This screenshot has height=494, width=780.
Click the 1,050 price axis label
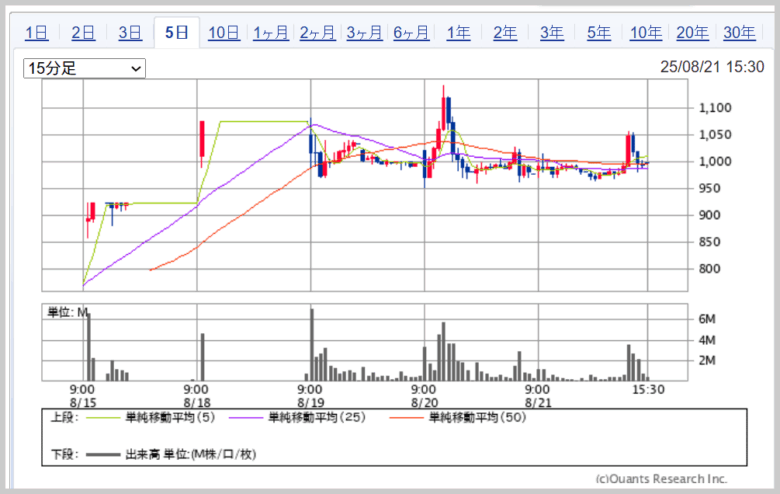(715, 135)
